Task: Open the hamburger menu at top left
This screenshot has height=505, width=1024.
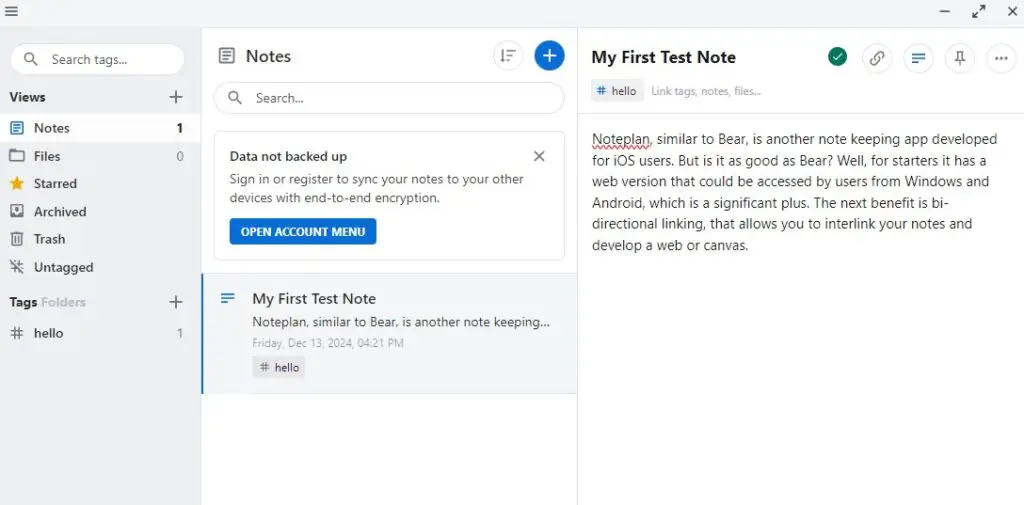Action: pos(11,11)
